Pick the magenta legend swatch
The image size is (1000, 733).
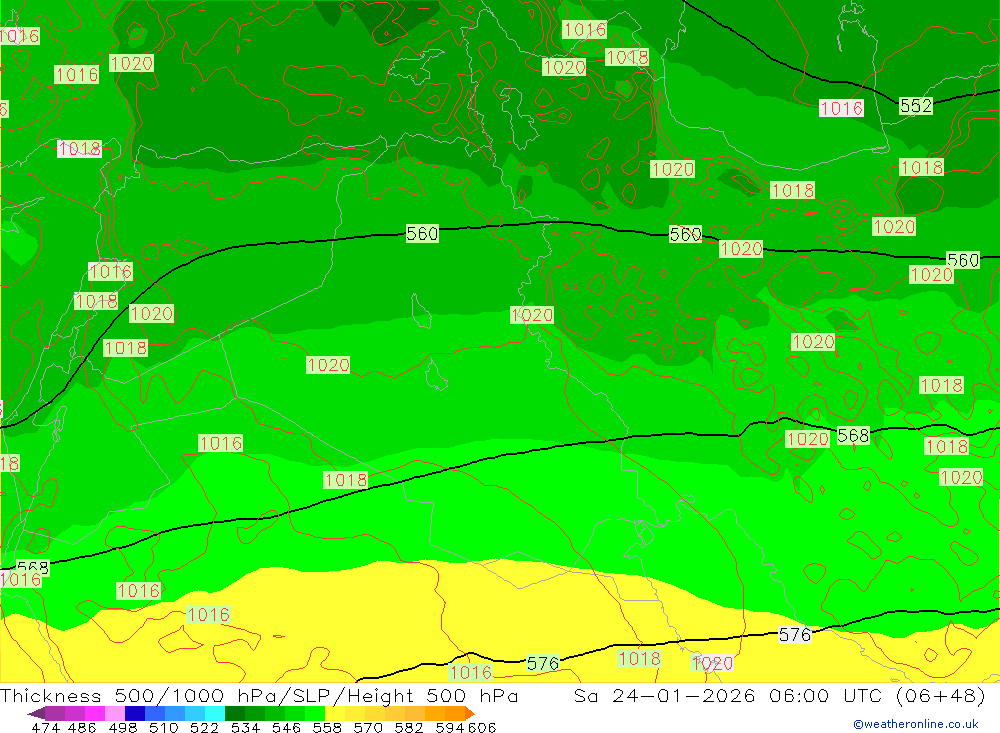pyautogui.click(x=94, y=713)
